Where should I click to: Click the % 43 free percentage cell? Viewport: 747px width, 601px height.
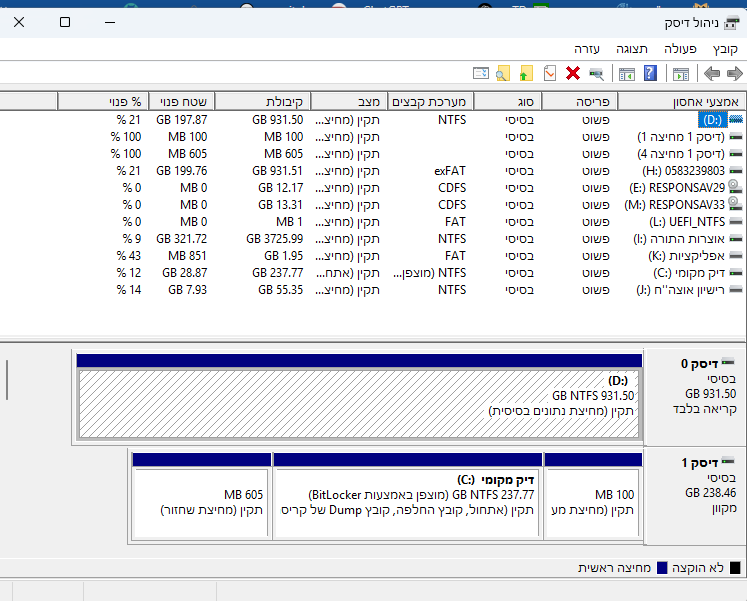coord(129,256)
